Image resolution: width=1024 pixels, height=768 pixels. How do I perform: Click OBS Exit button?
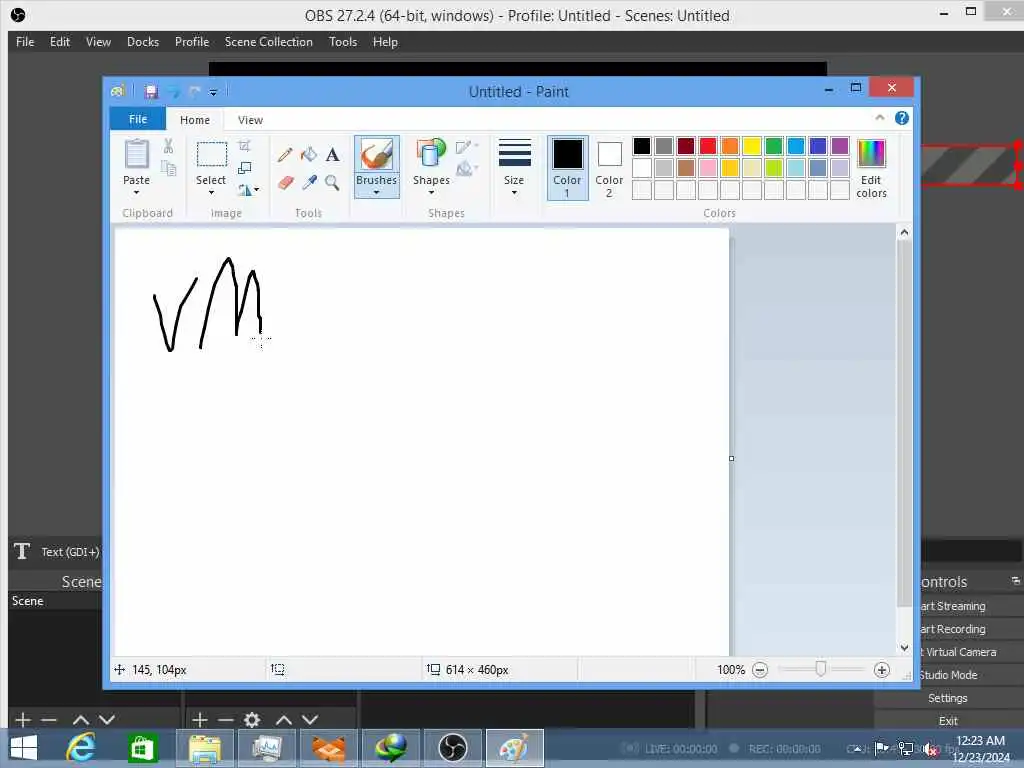(x=948, y=721)
